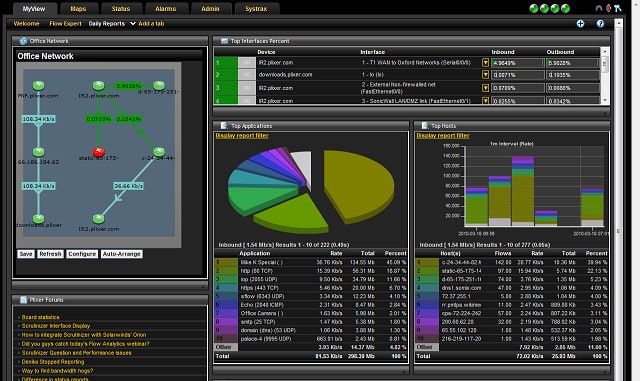Switch to the Flow Expert sub-tab
Screen dimensions: 640x381
click(65, 24)
